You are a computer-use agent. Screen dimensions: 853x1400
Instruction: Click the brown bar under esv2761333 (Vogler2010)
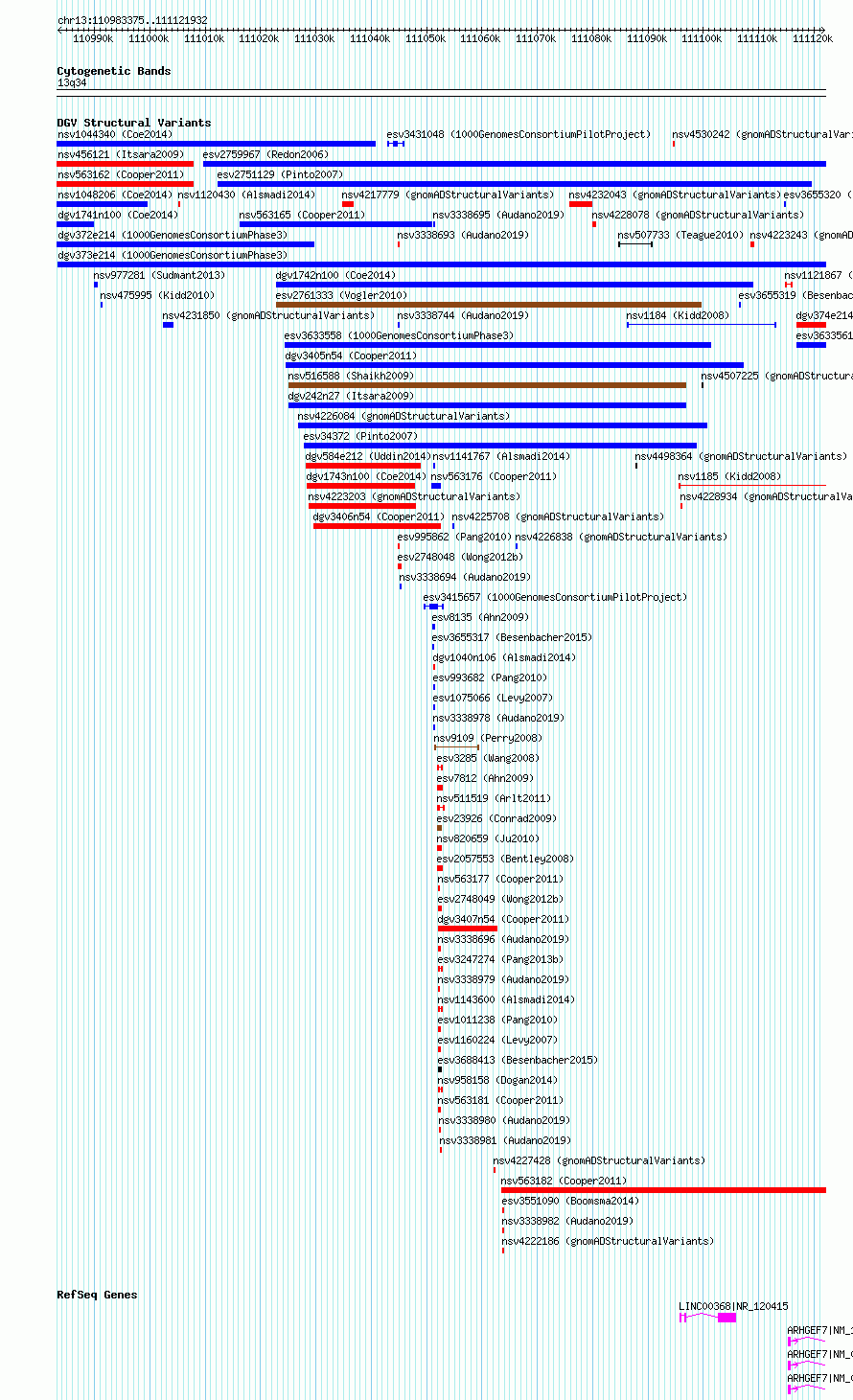489,305
